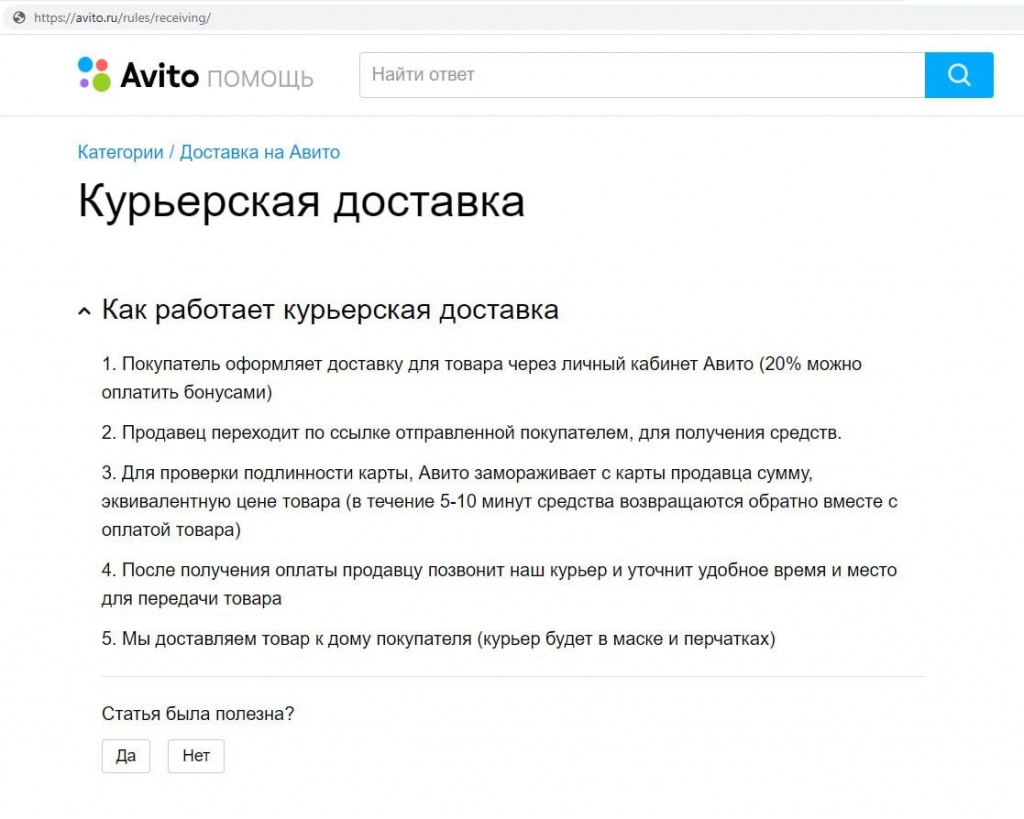Open the "Доставка на Авито" breadcrumb link
1024x819 pixels.
click(x=259, y=152)
